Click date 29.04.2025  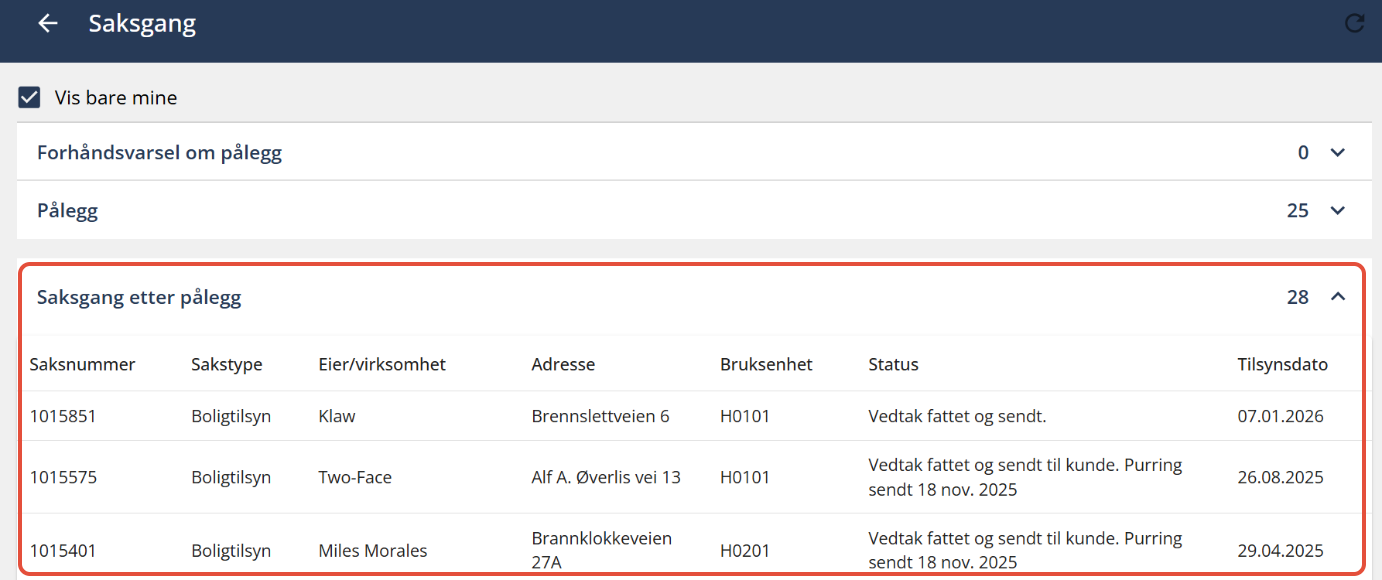coord(1280,551)
